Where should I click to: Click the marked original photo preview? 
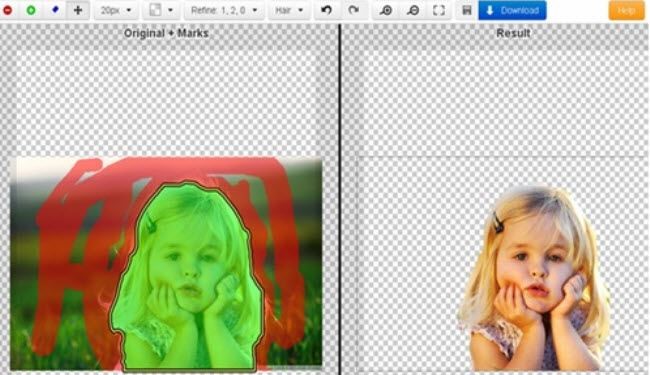pyautogui.click(x=166, y=264)
